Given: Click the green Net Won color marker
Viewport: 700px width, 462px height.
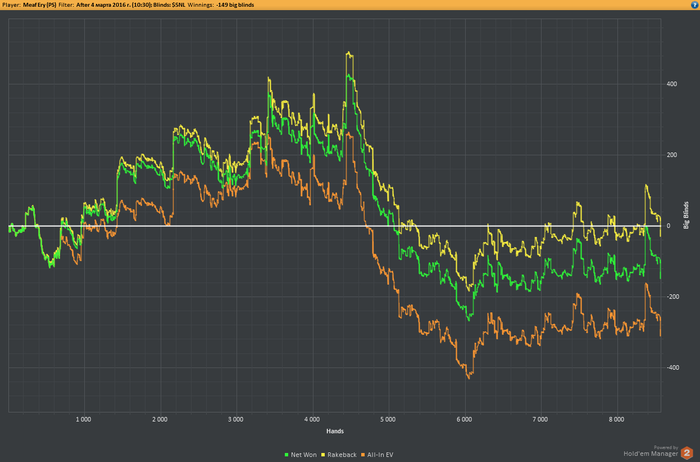Looking at the screenshot, I should pyautogui.click(x=287, y=455).
